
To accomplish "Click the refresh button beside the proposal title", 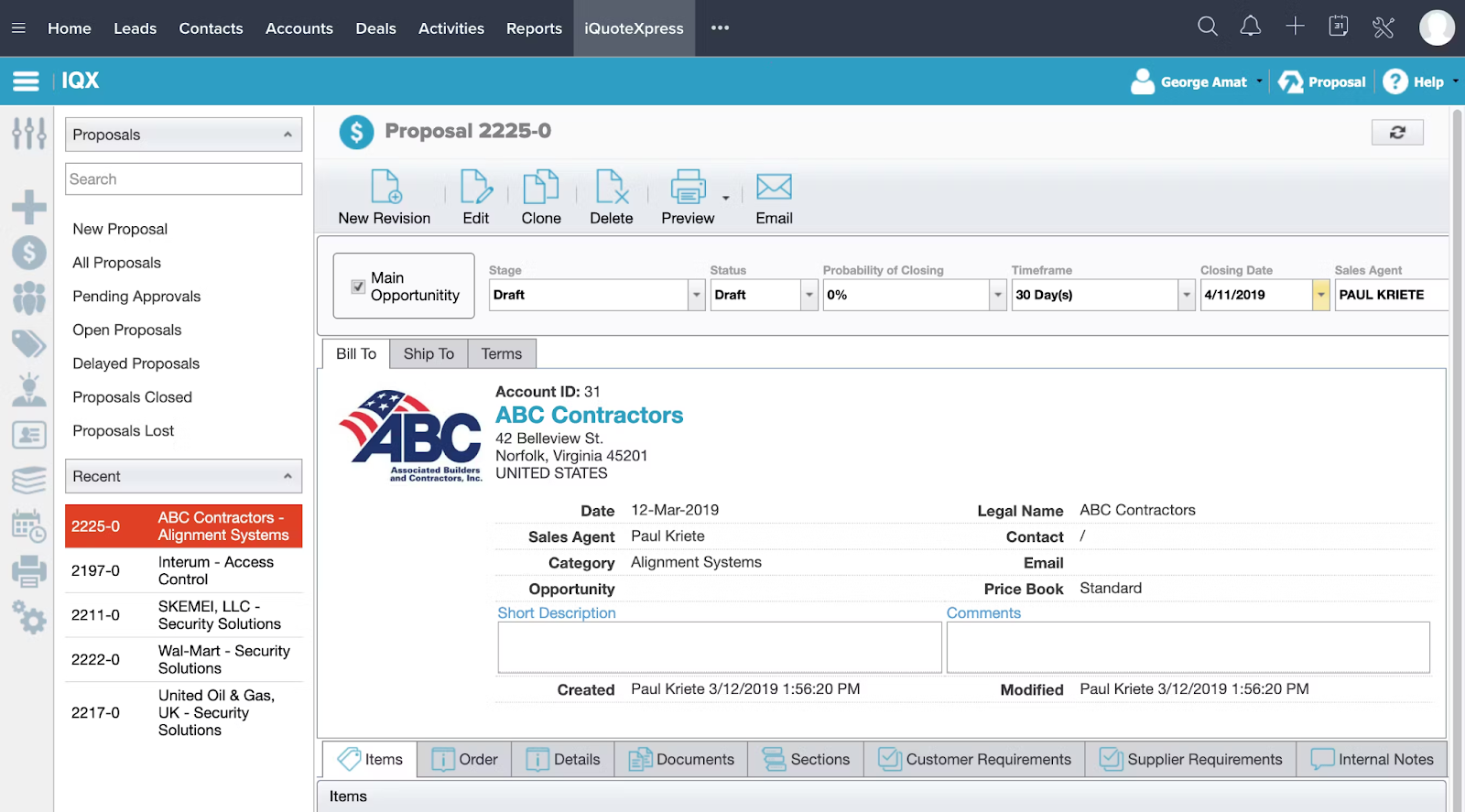I will tap(1397, 133).
